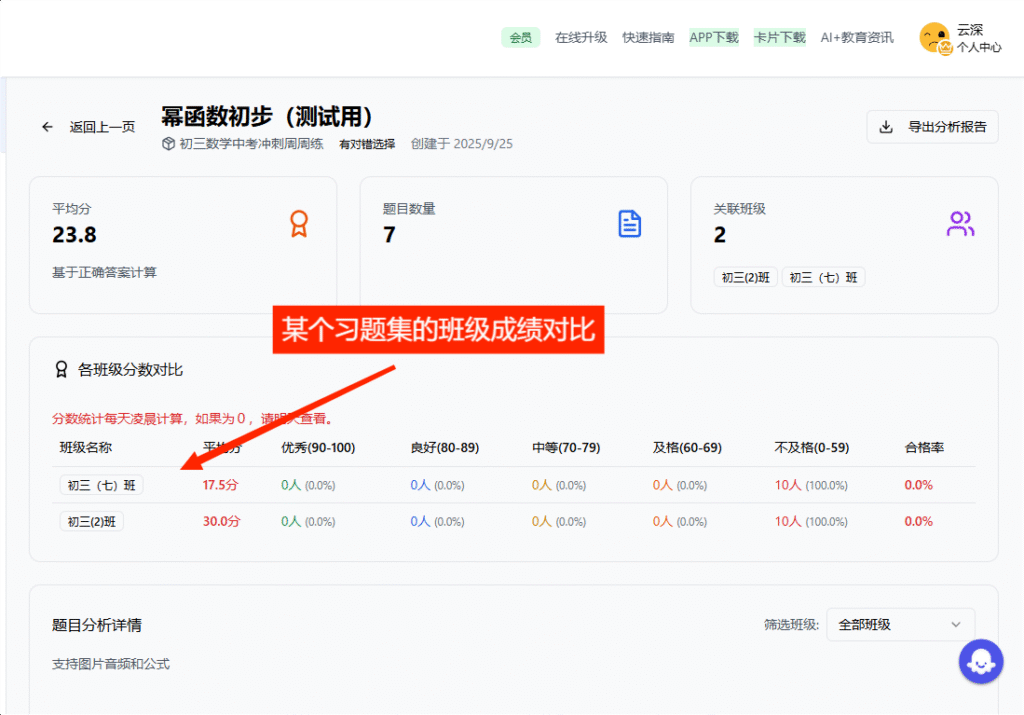Select the 初三(2)班 tag in linked classes card
Screen dimensions: 1024x715
tap(745, 278)
